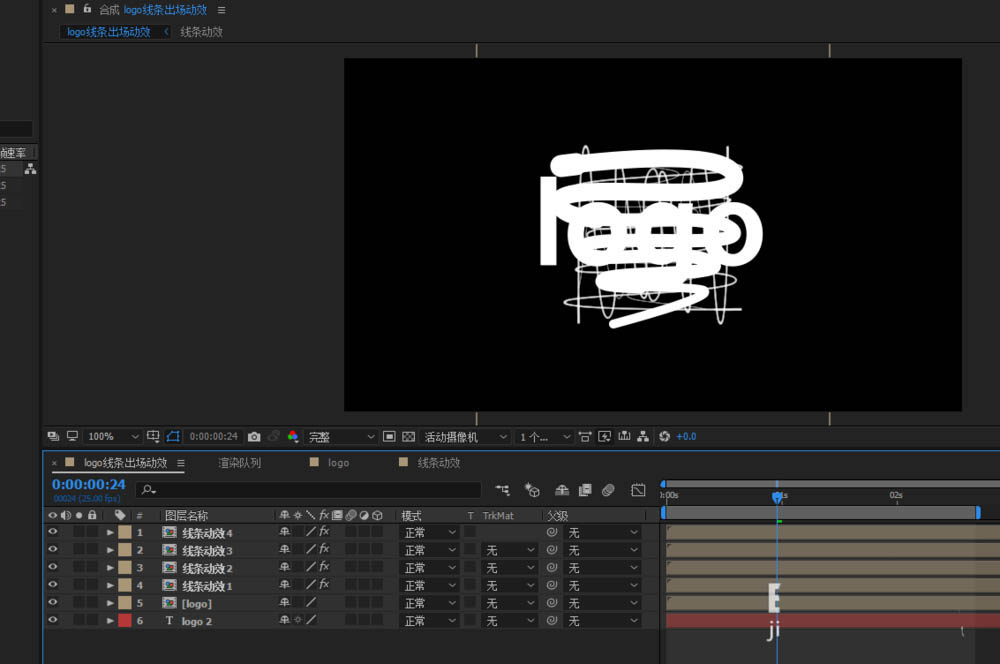Switch to the 渲染队列 tab

(x=239, y=463)
